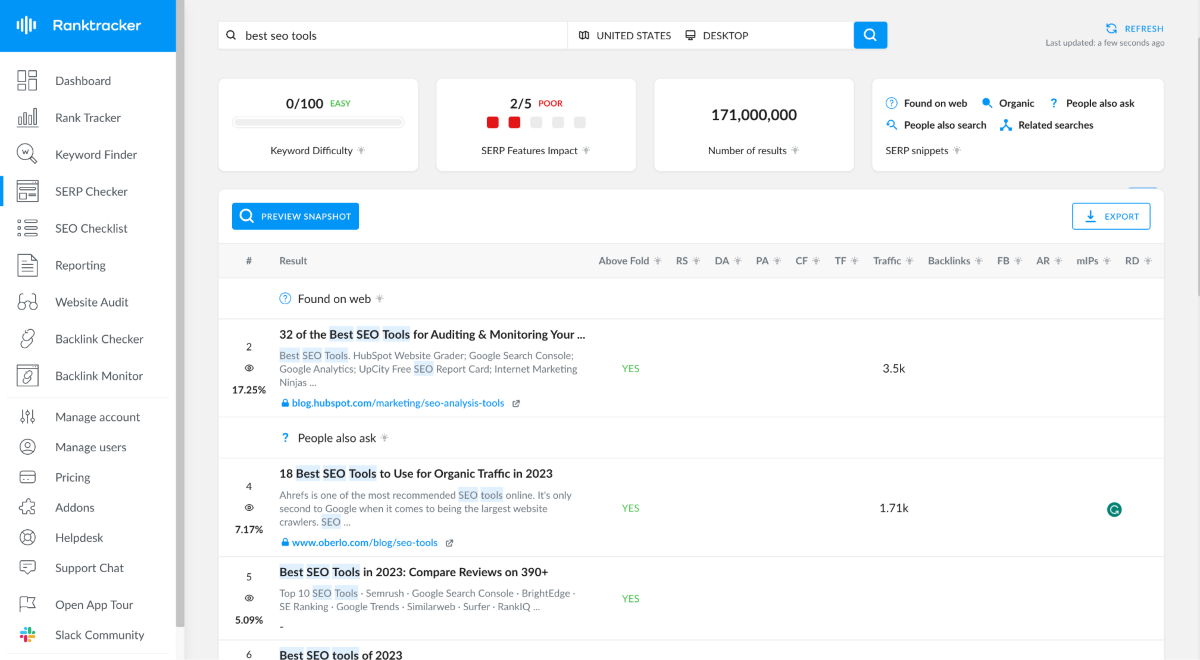
Task: Toggle the eye icon on result 2
Action: [249, 368]
